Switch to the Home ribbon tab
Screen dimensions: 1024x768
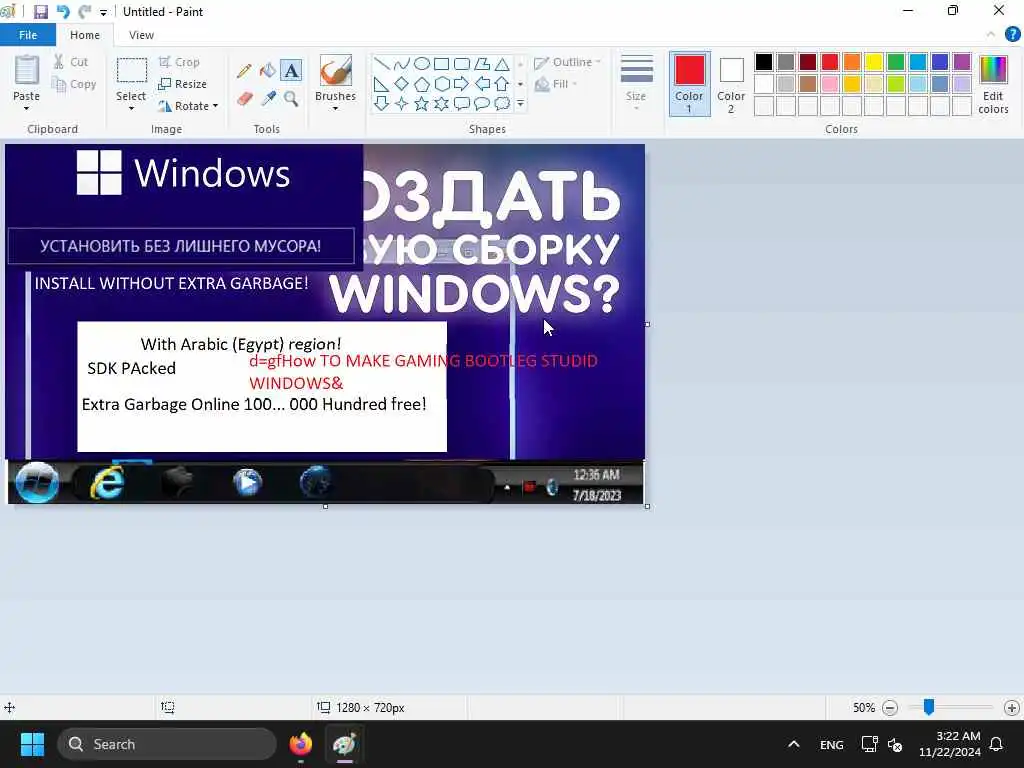point(85,35)
